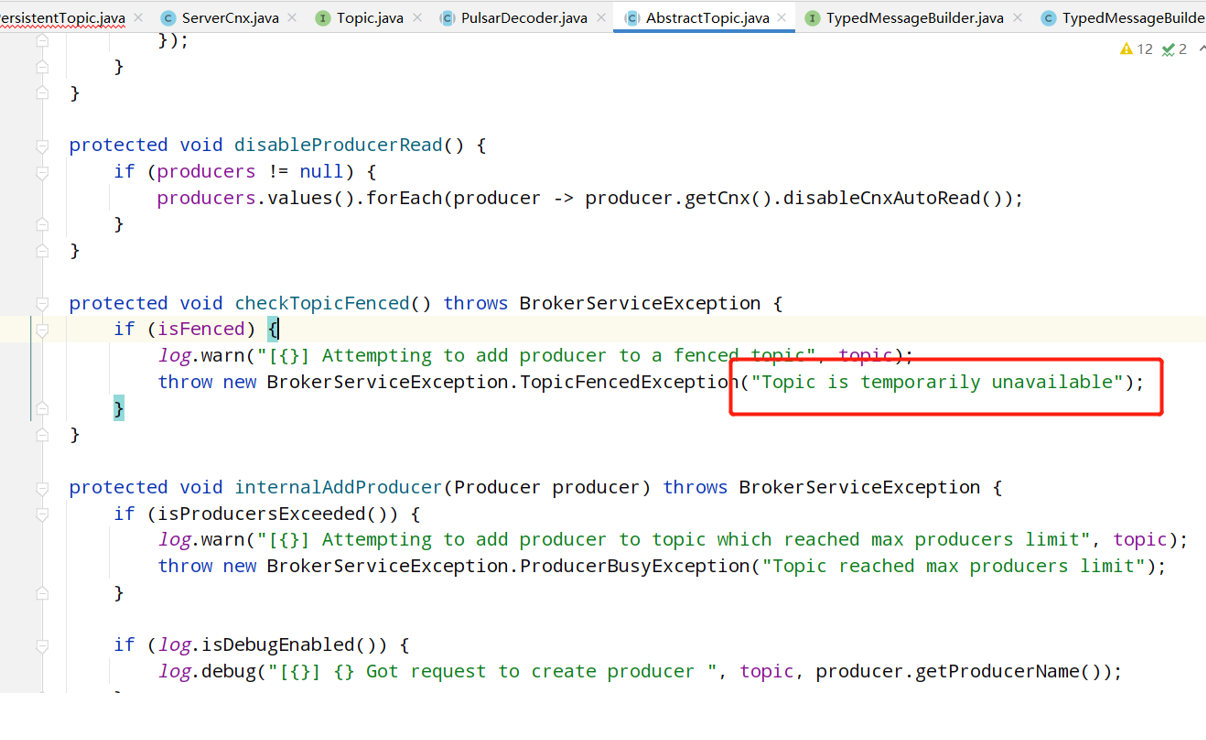The width and height of the screenshot is (1206, 740).
Task: Collapse the checkTopicFenced method fold marker
Action: 42,304
